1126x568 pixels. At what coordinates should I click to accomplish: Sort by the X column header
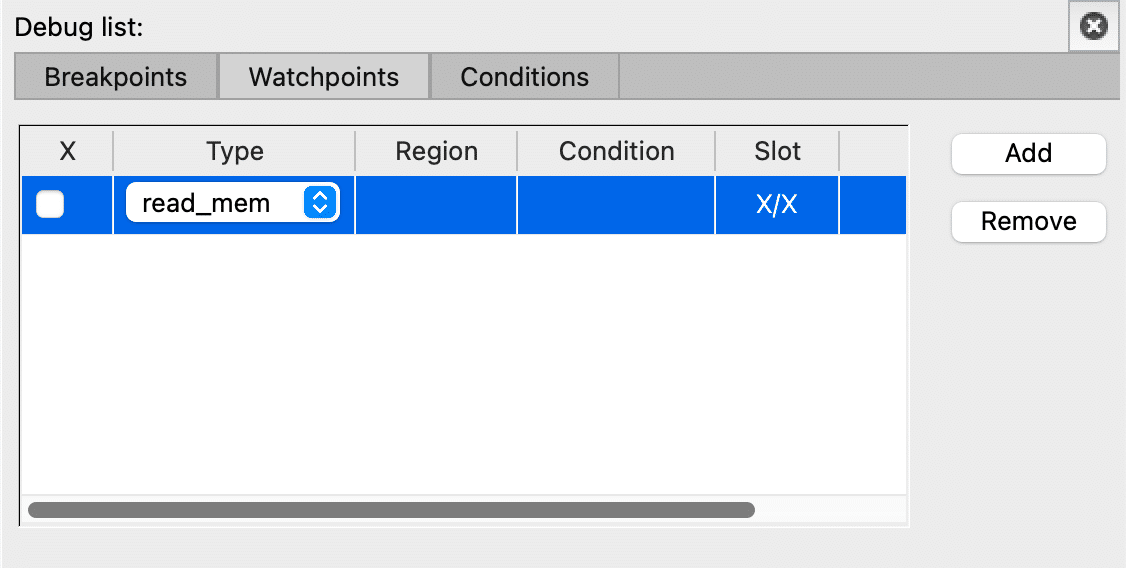(68, 152)
